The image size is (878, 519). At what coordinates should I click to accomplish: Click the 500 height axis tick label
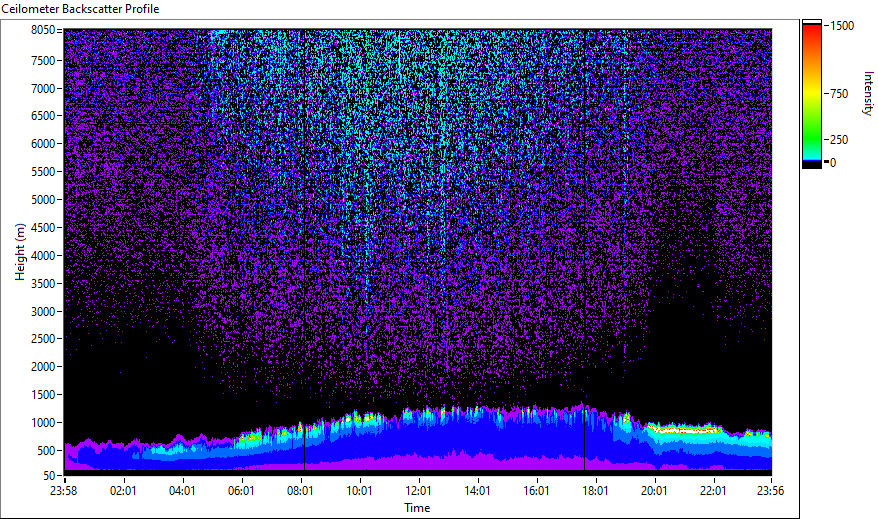[46, 451]
